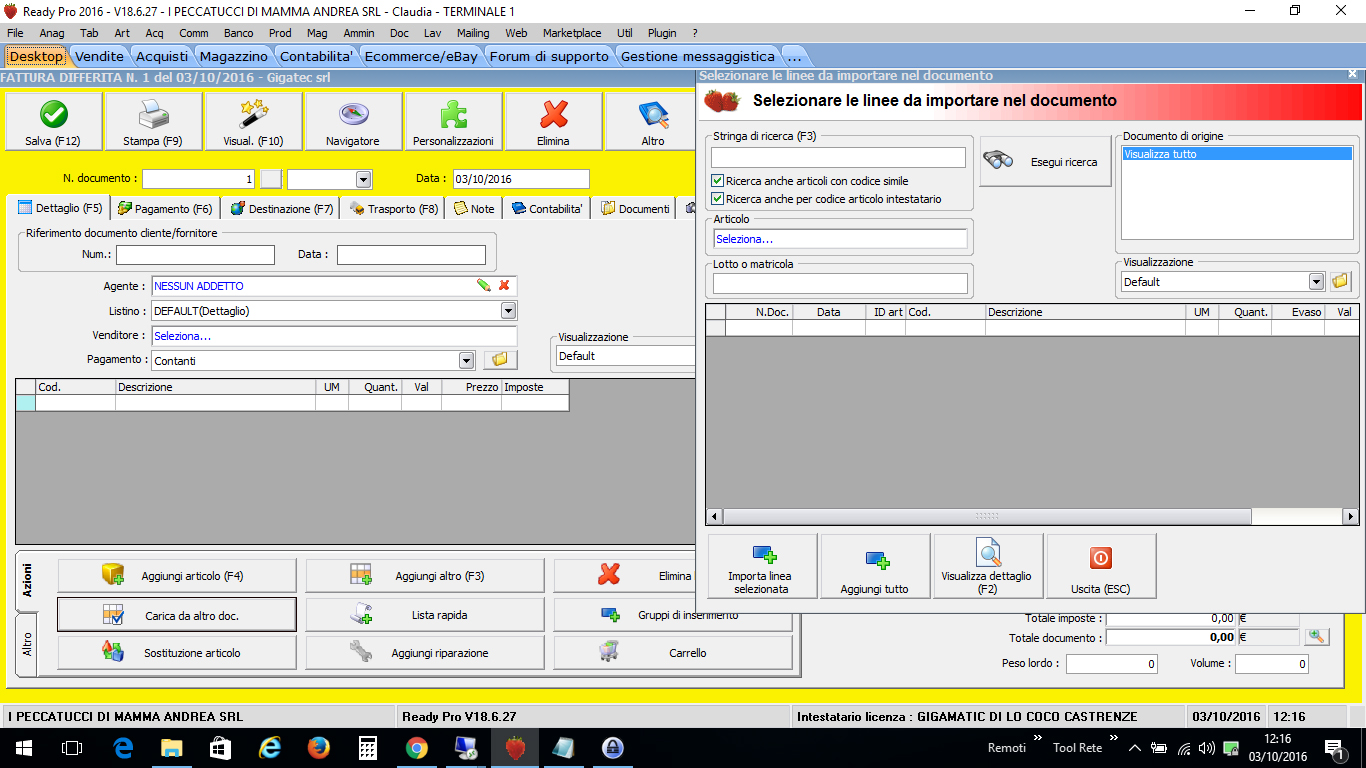The width and height of the screenshot is (1366, 768).
Task: Click folder icon beside dialog Visualizzazione dropdown
Action: click(x=1340, y=281)
